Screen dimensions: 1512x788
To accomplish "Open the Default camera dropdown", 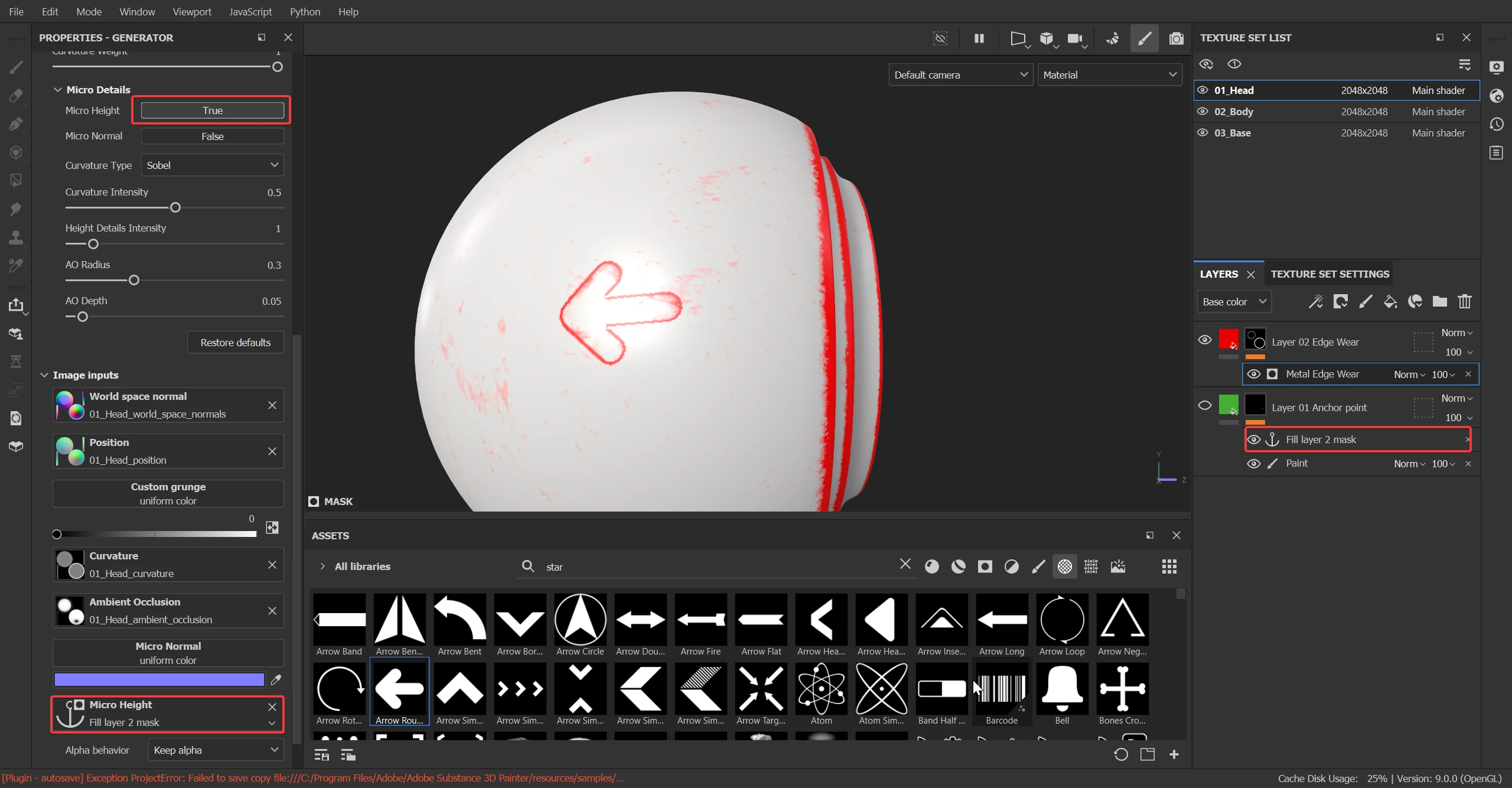I will point(960,75).
